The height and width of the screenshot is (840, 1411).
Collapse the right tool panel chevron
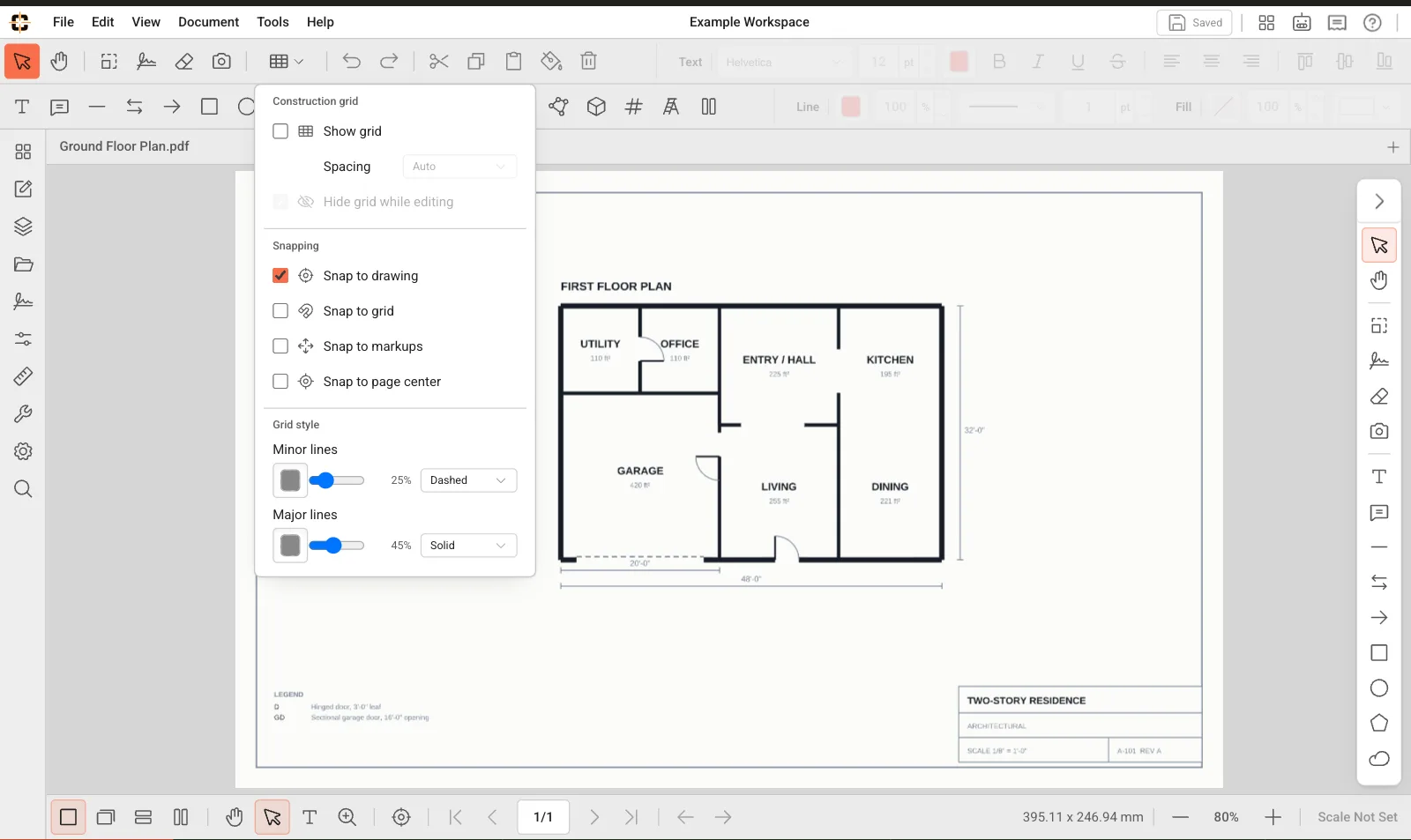(x=1379, y=202)
